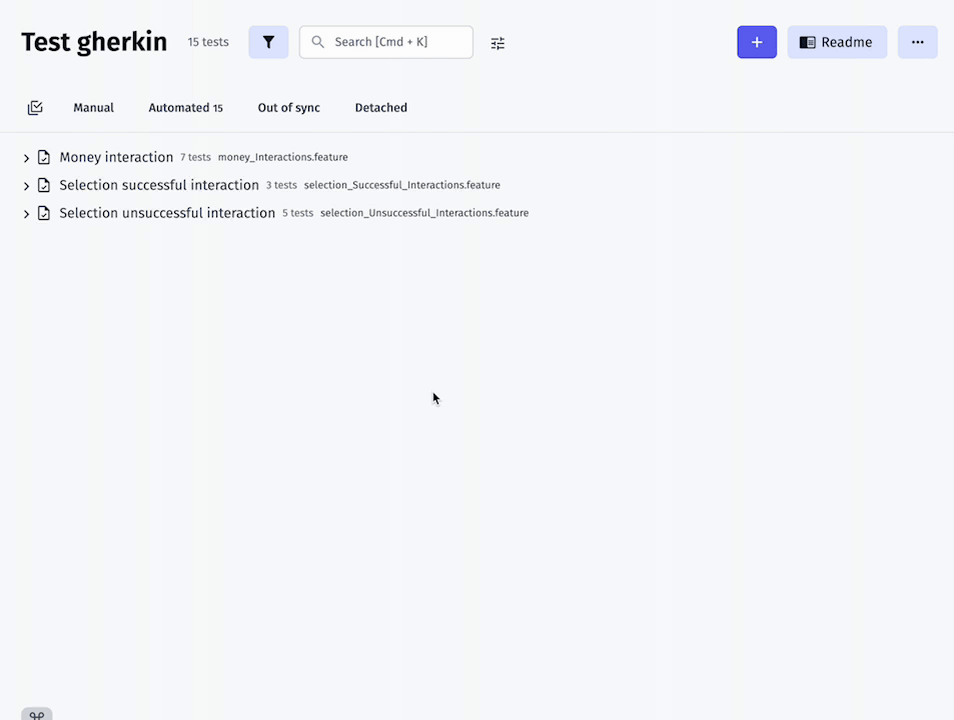Click the command key badge icon
This screenshot has height=720, width=954.
click(x=37, y=714)
